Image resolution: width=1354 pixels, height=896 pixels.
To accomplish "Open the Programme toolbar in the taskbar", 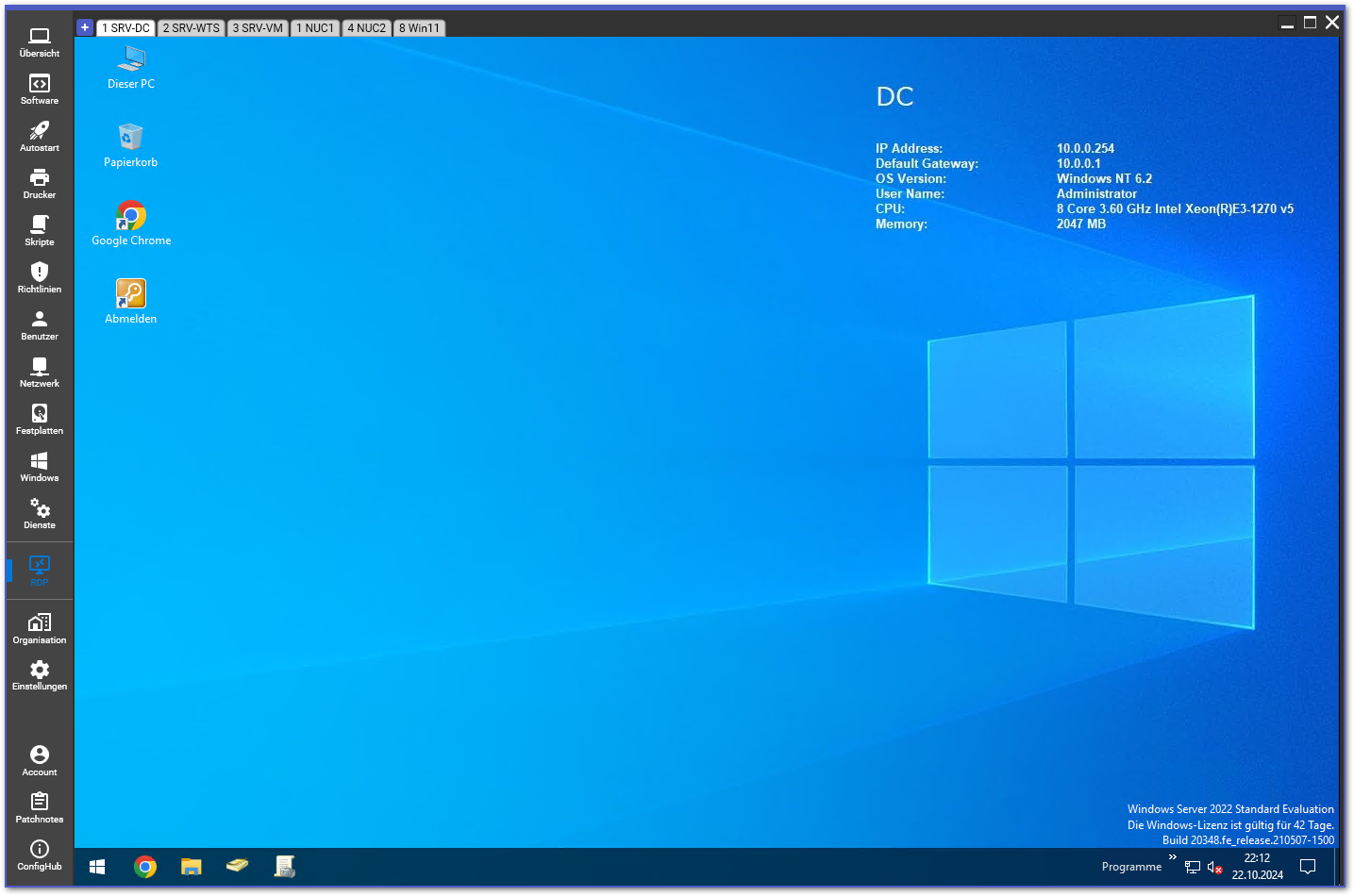I will (x=1131, y=867).
